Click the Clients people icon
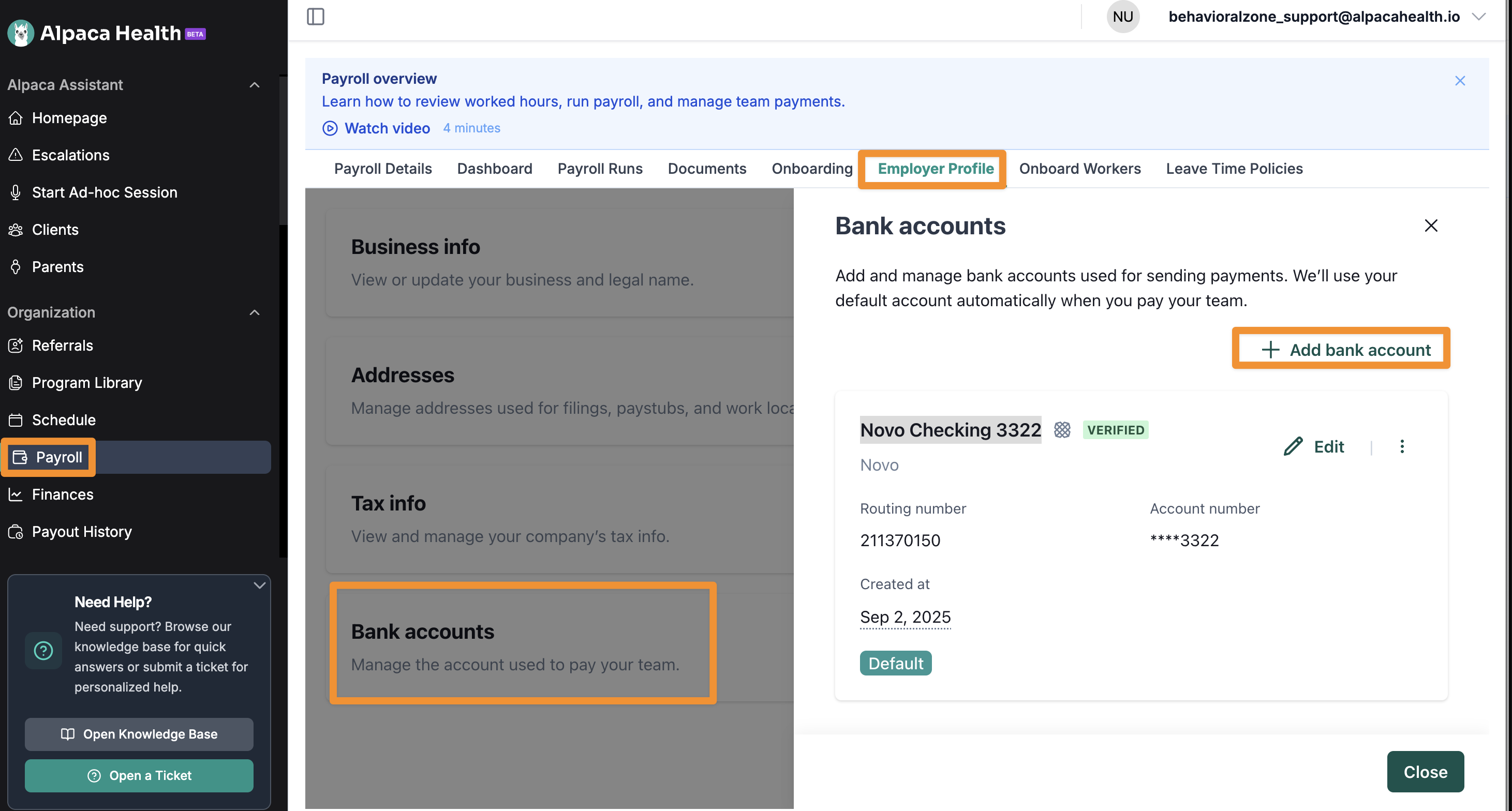This screenshot has width=1512, height=811. (x=16, y=230)
